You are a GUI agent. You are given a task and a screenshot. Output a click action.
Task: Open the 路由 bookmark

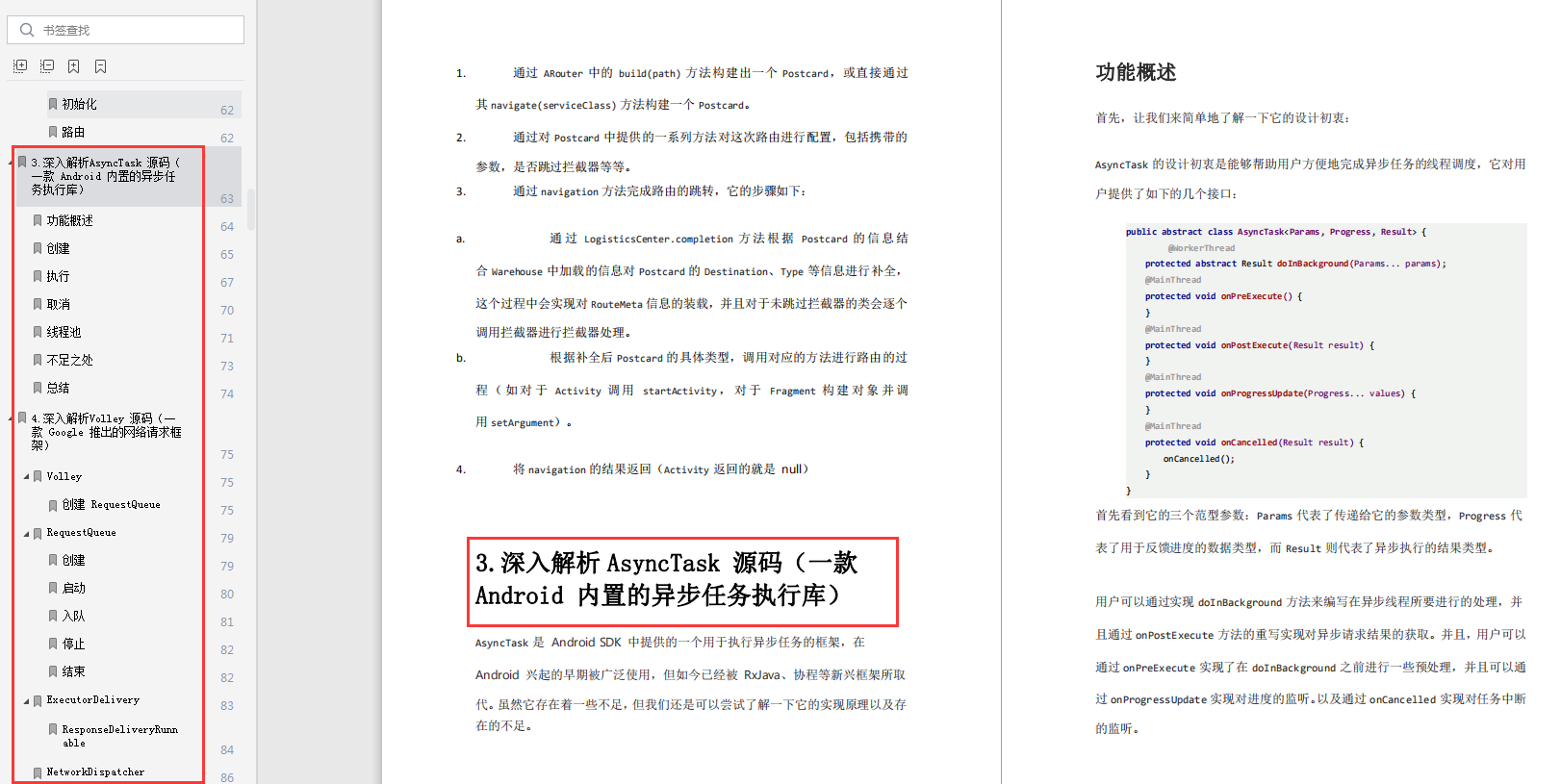(73, 132)
